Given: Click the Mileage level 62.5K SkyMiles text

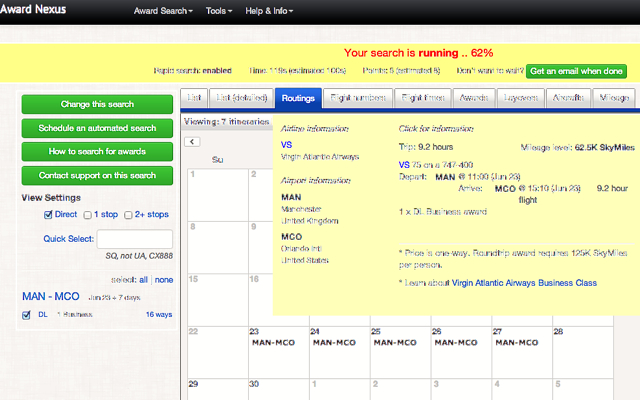Looking at the screenshot, I should pyautogui.click(x=578, y=148).
